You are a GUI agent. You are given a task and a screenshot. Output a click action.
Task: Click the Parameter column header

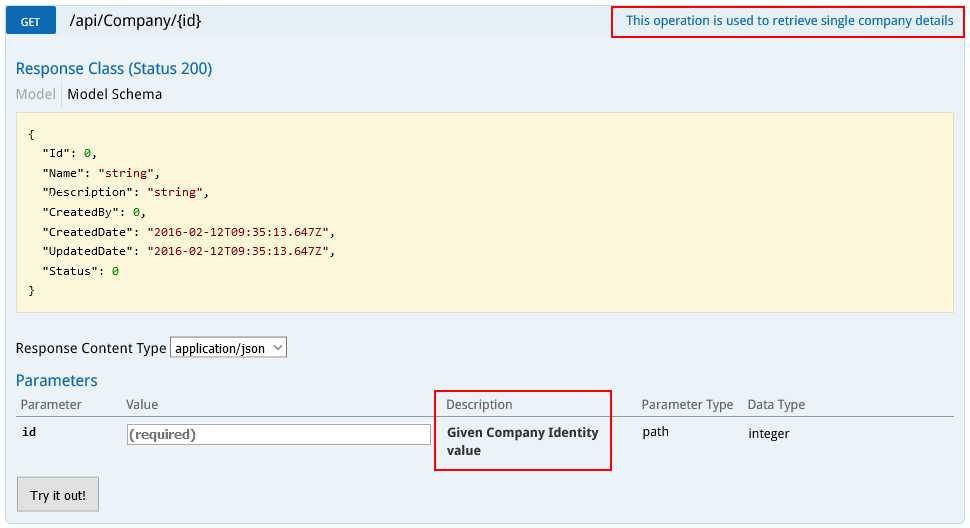(51, 404)
